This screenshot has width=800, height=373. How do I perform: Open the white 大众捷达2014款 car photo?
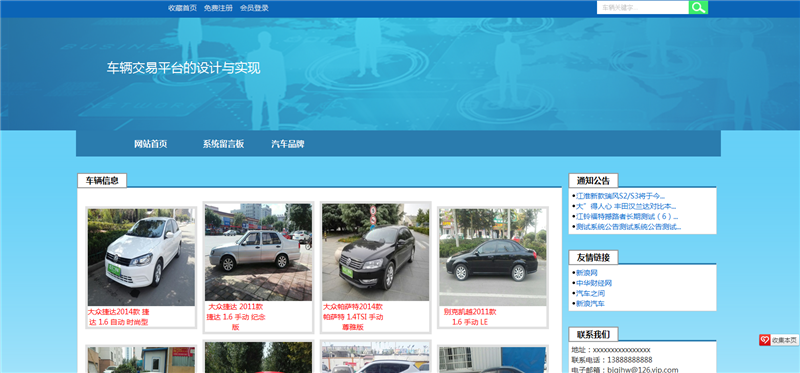141,257
